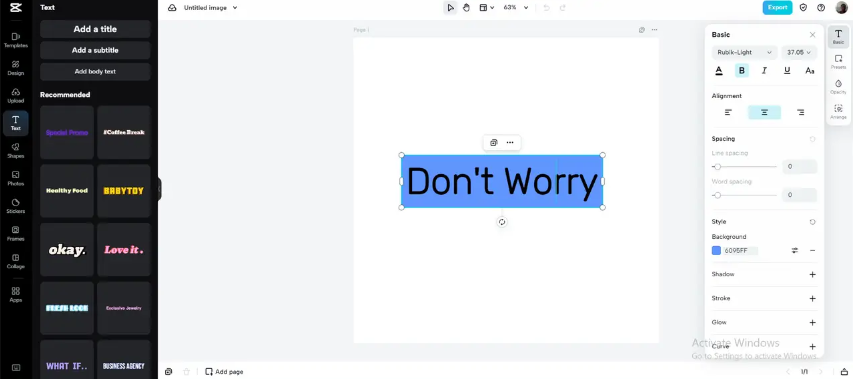Open the Shapes sidebar panel
Image resolution: width=853 pixels, height=379 pixels.
16,151
